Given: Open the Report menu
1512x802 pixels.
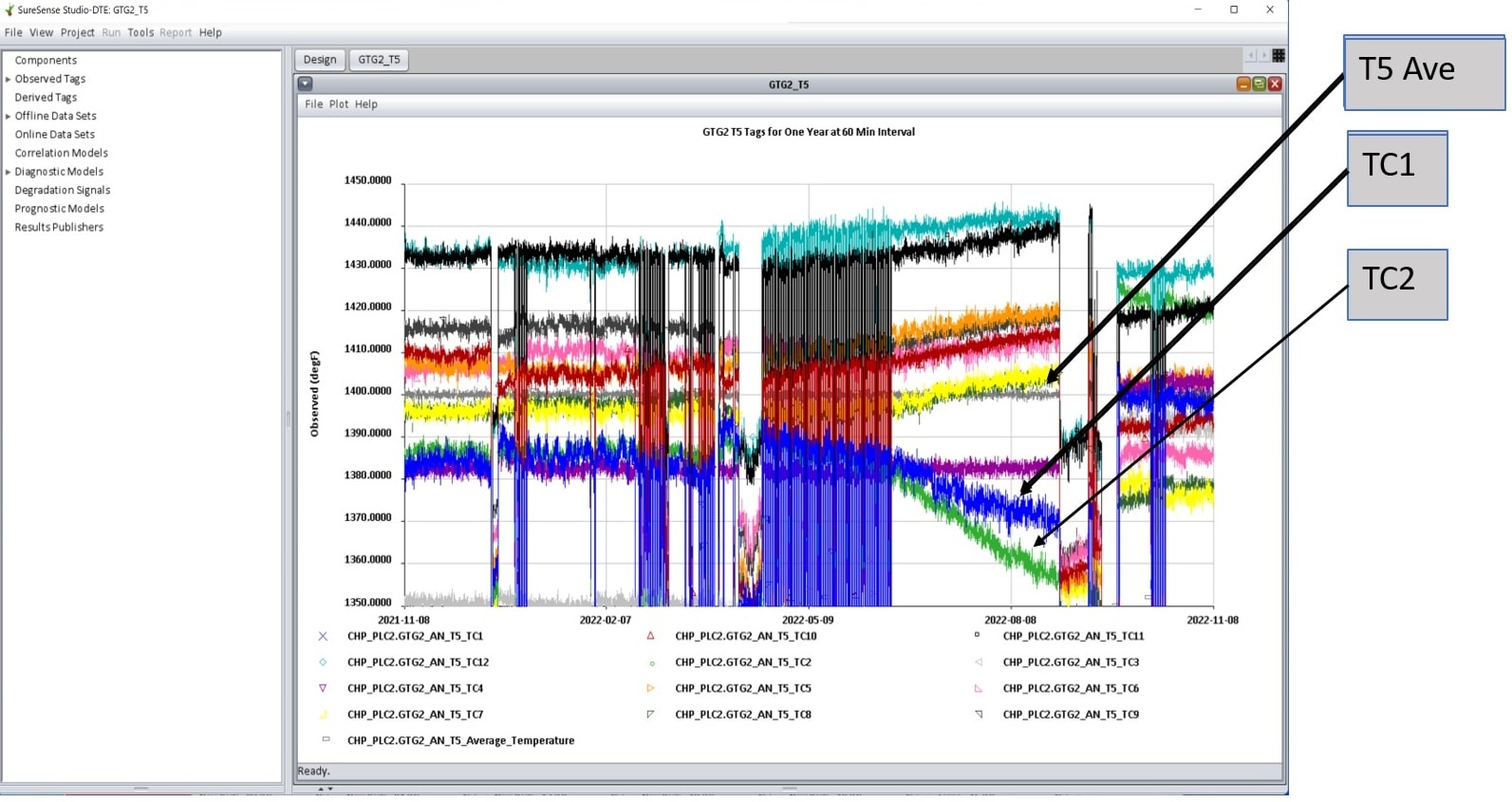Looking at the screenshot, I should pos(176,32).
